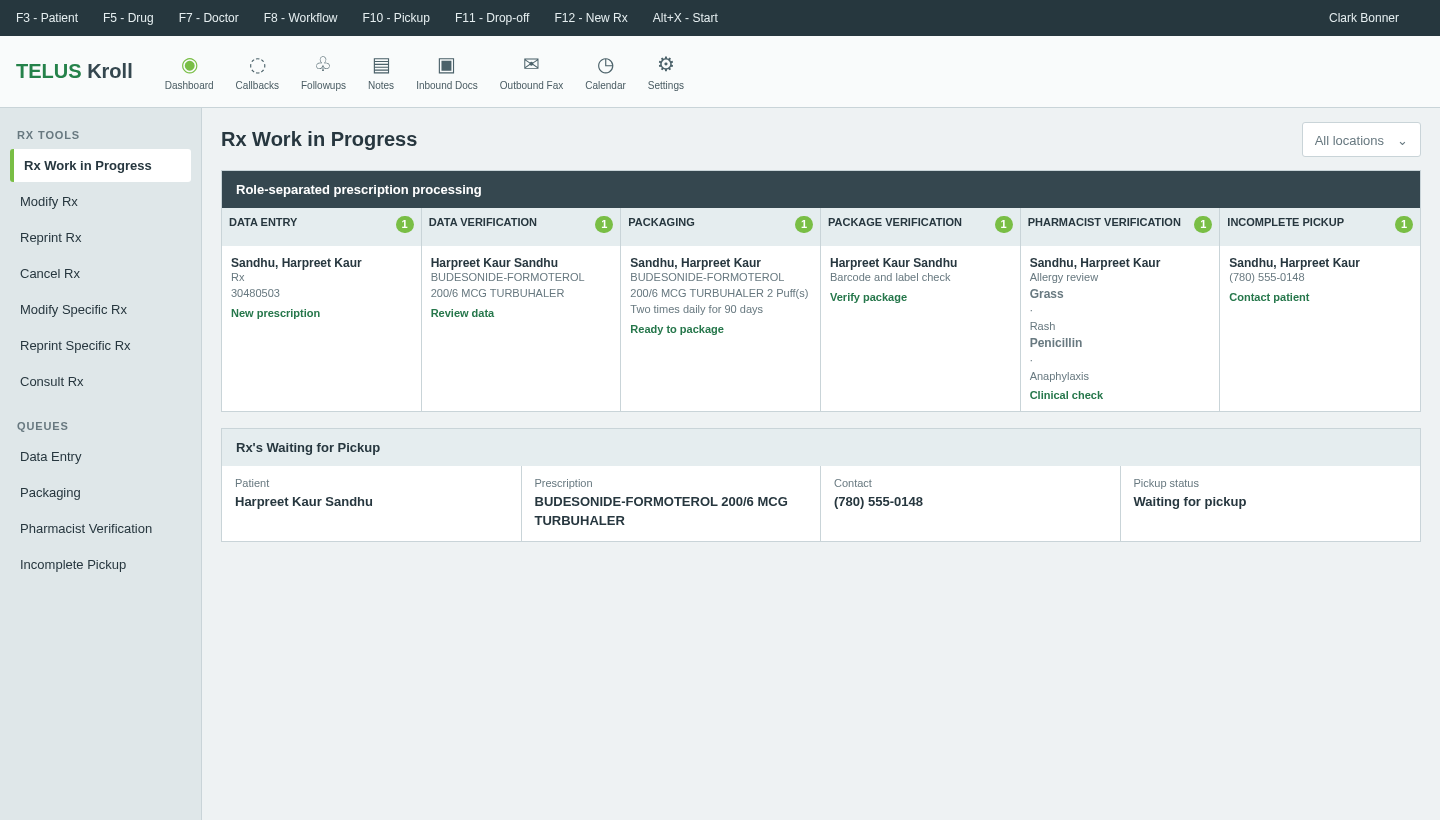Open the Calendar clock icon
This screenshot has height=820, width=1440.
pos(605,65)
